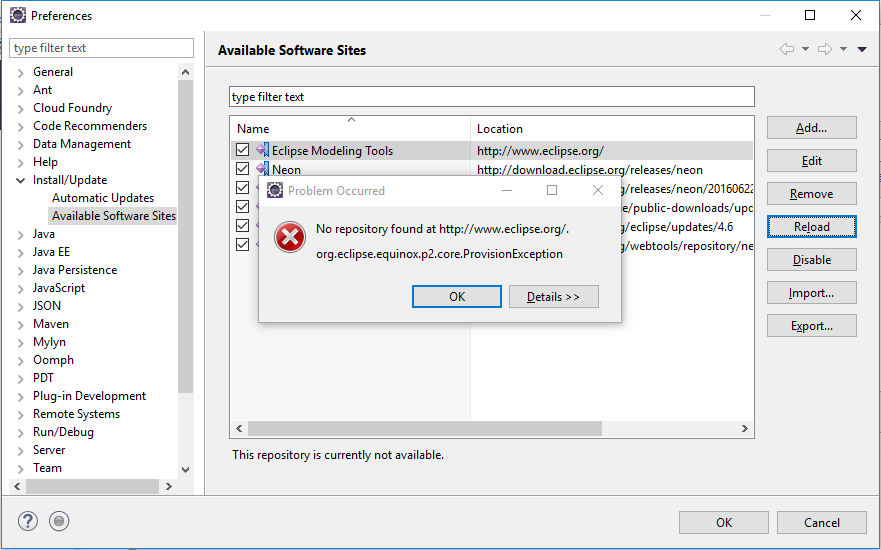Select Available Software Sites tree item
Screen dimensions: 881x550
point(113,216)
